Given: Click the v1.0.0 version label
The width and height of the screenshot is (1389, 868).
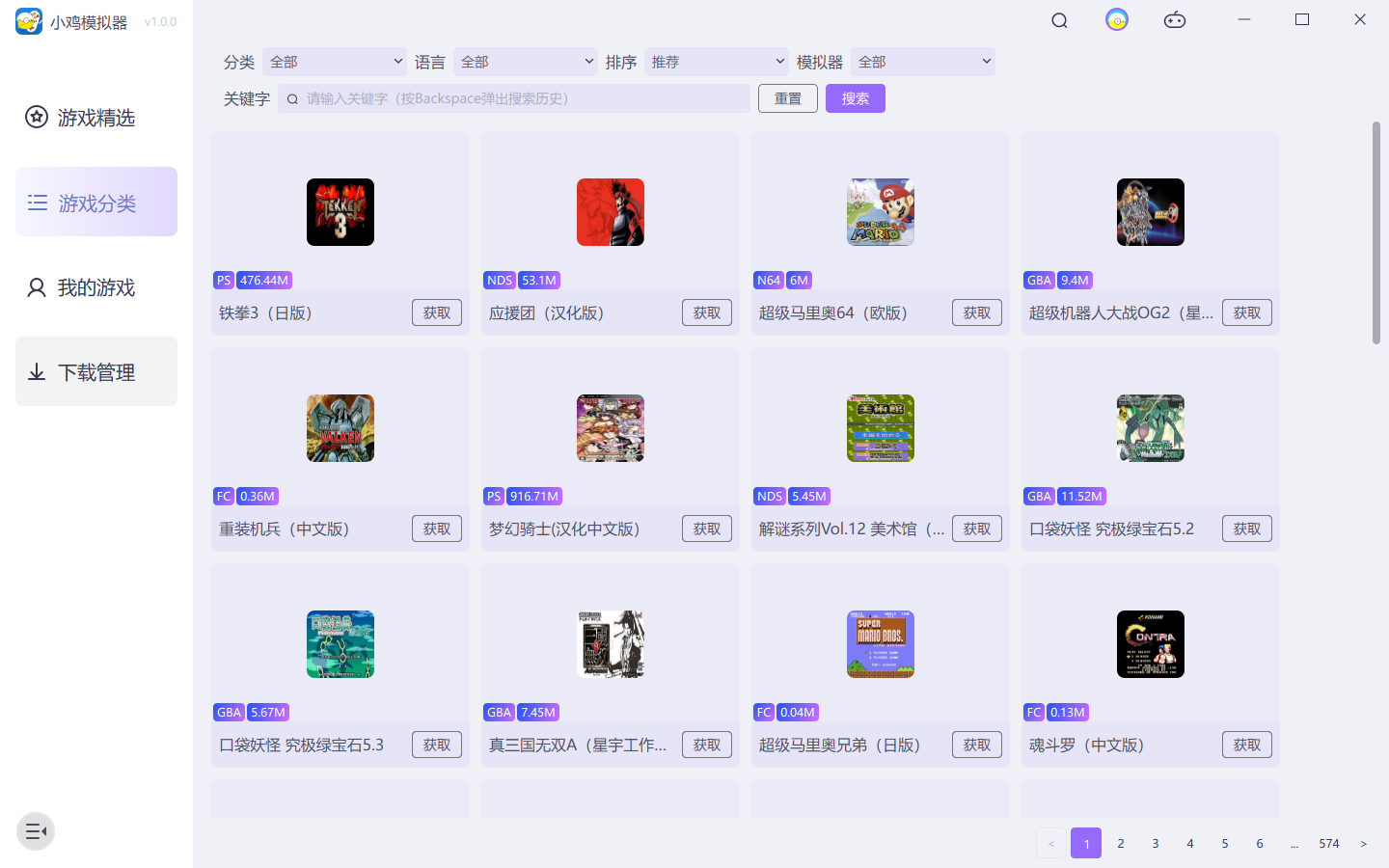Looking at the screenshot, I should click(160, 22).
